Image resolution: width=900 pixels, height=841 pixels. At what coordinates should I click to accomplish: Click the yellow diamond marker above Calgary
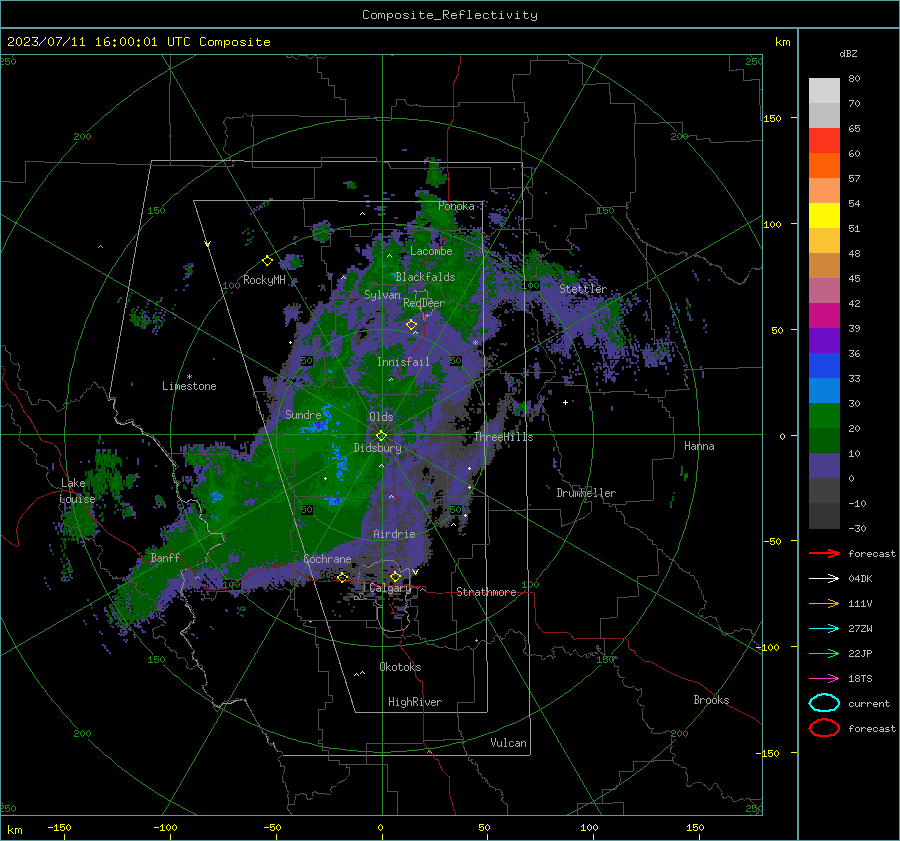pos(395,576)
